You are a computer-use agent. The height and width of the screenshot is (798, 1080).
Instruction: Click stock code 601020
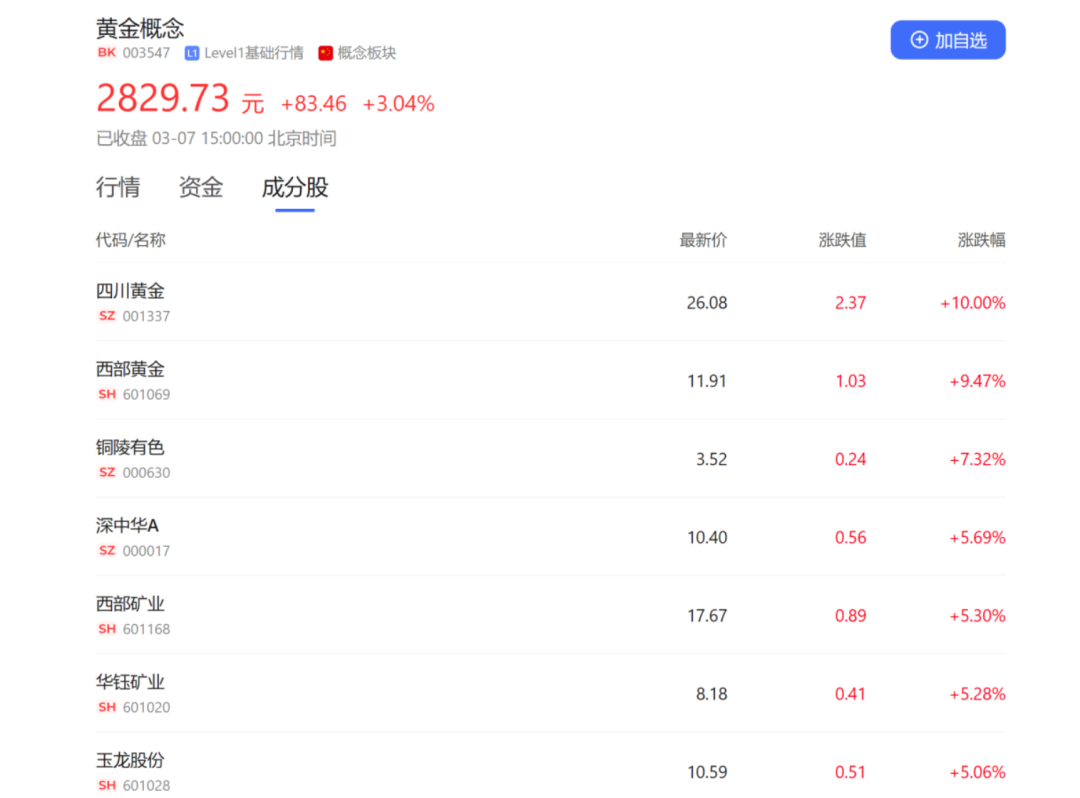click(x=146, y=708)
